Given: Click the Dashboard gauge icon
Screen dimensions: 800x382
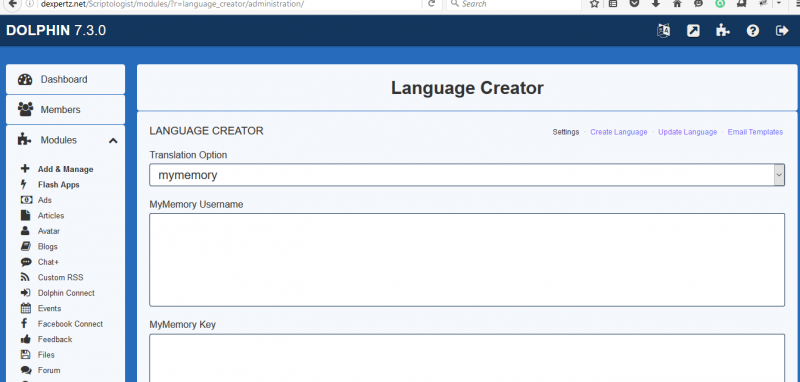Looking at the screenshot, I should 24,80.
